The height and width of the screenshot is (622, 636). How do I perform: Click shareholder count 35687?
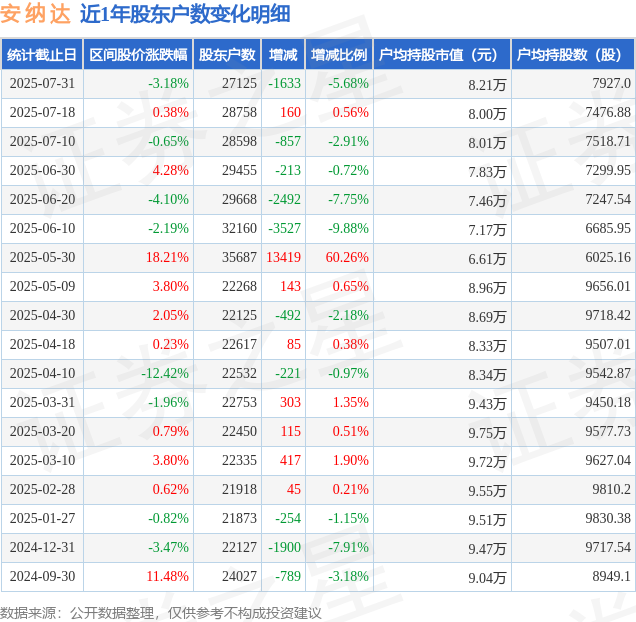239,257
